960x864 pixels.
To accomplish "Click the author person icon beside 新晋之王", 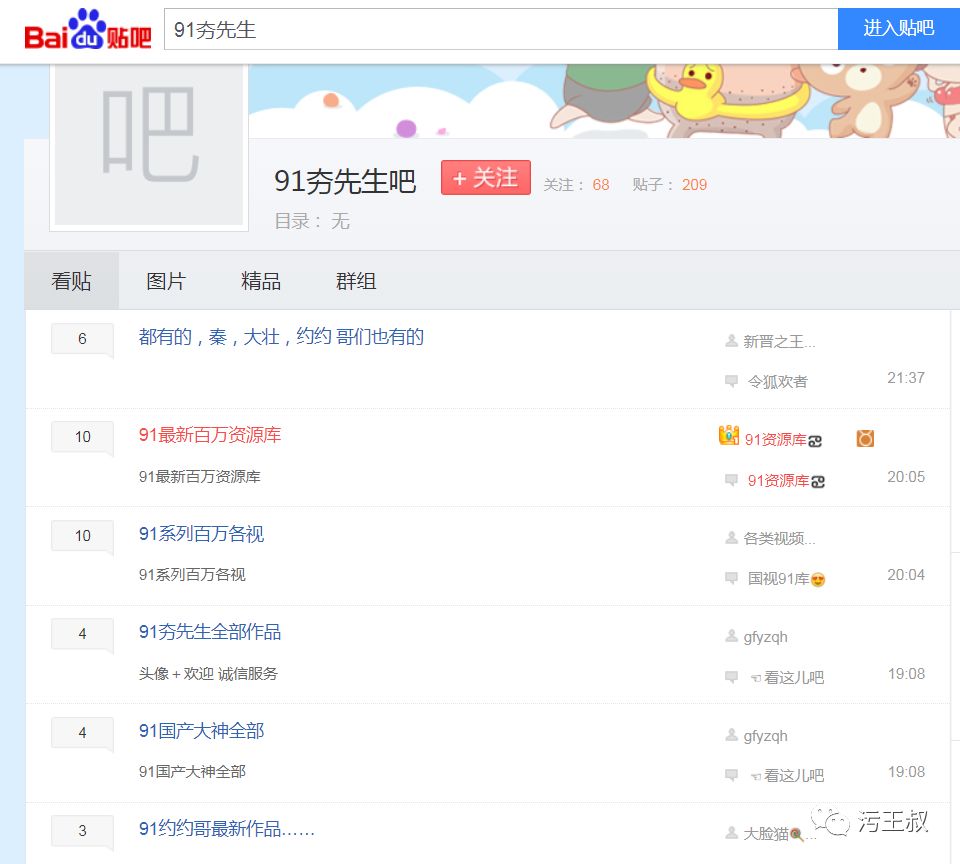I will tap(731, 340).
